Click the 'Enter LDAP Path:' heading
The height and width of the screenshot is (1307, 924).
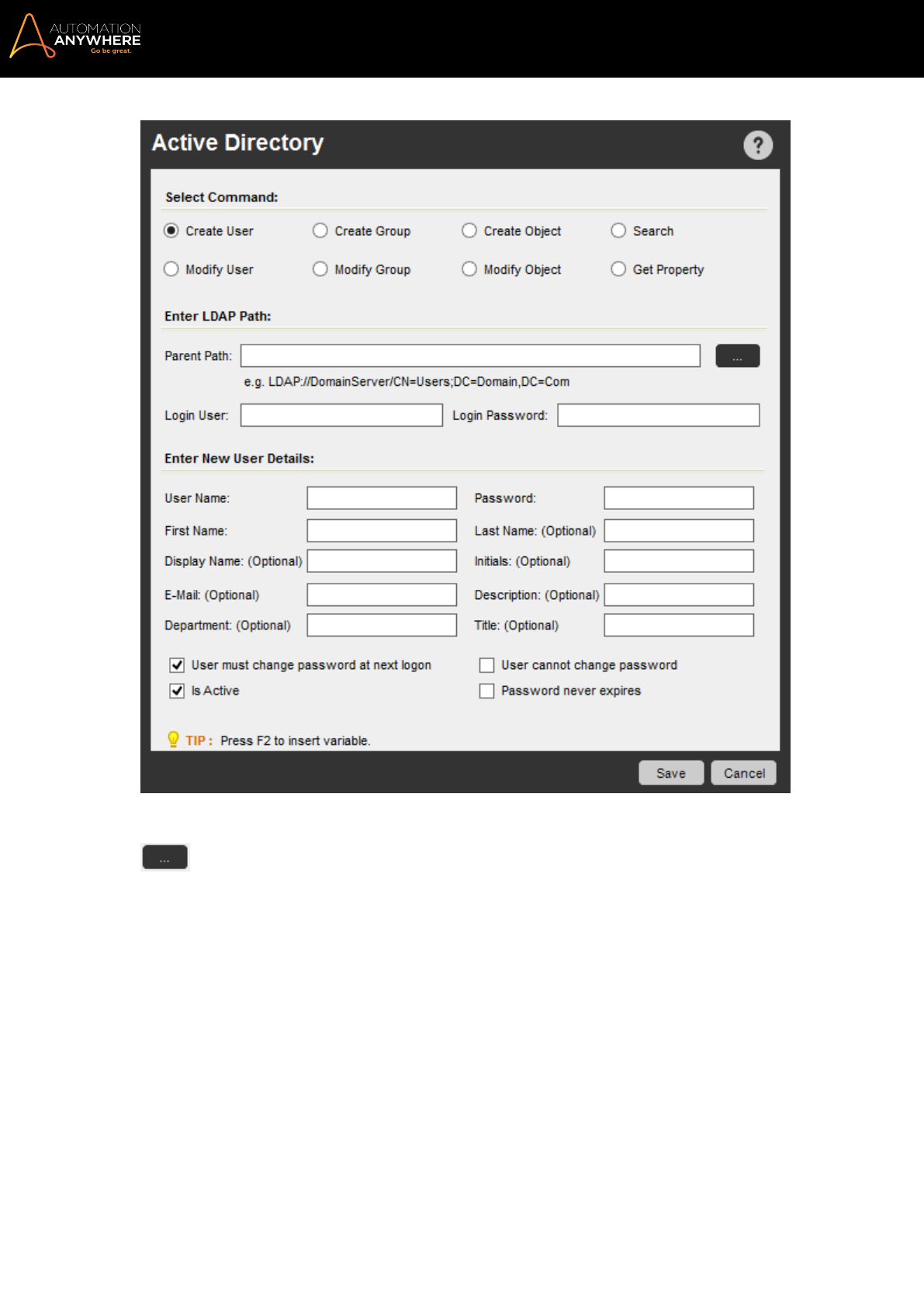pyautogui.click(x=217, y=316)
